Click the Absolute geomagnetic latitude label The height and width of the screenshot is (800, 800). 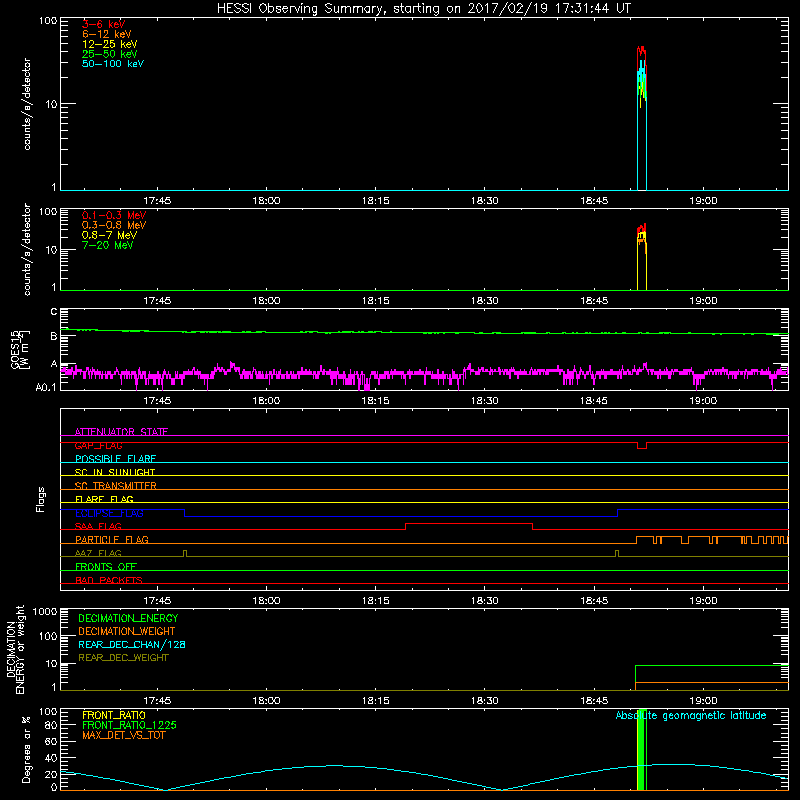point(691,716)
